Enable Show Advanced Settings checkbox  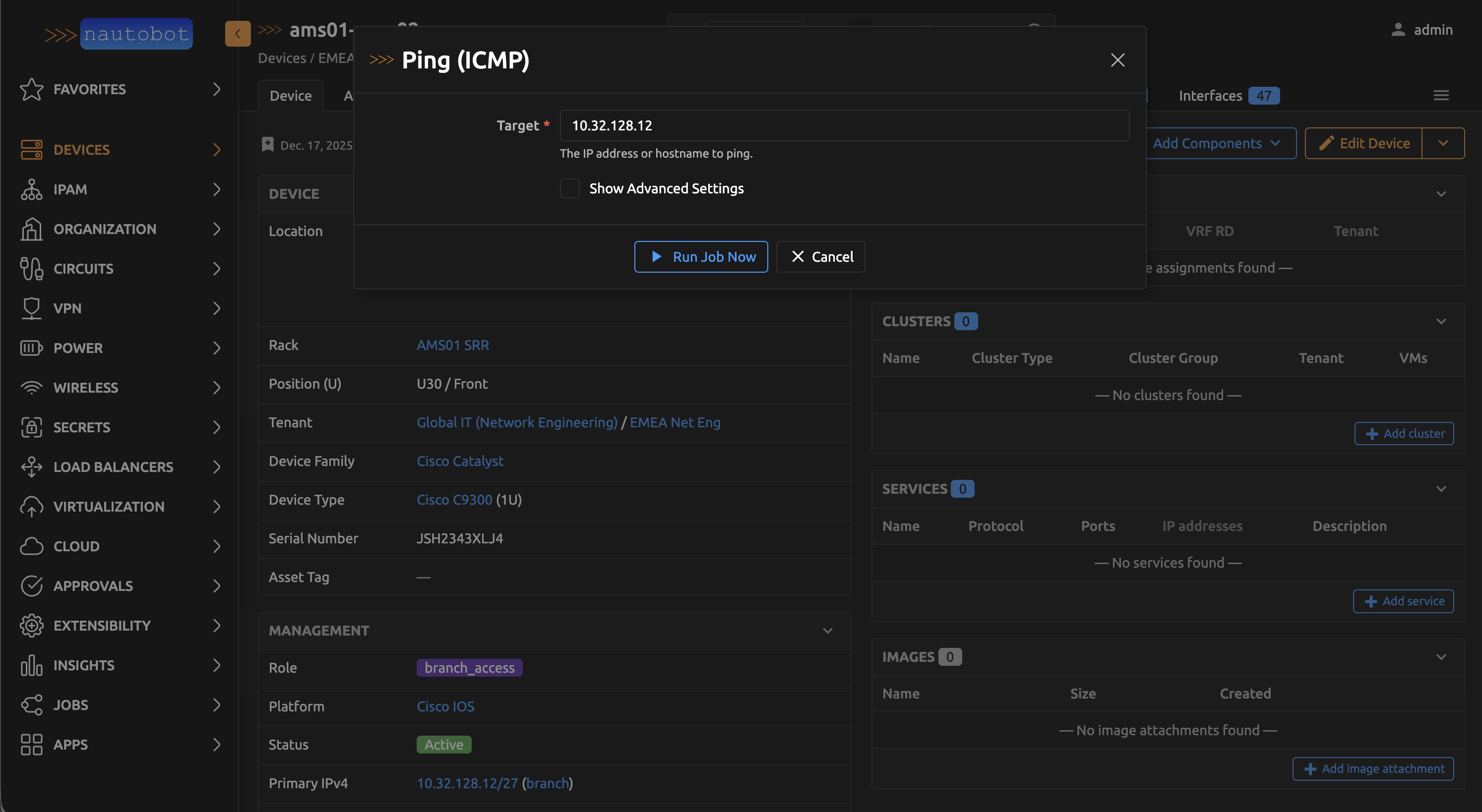click(569, 188)
